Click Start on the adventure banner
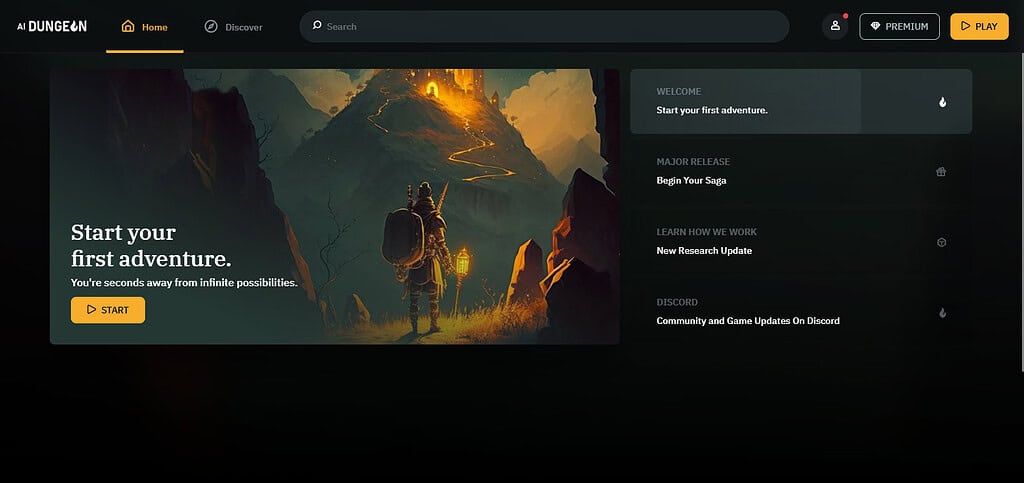This screenshot has width=1024, height=483. point(108,310)
